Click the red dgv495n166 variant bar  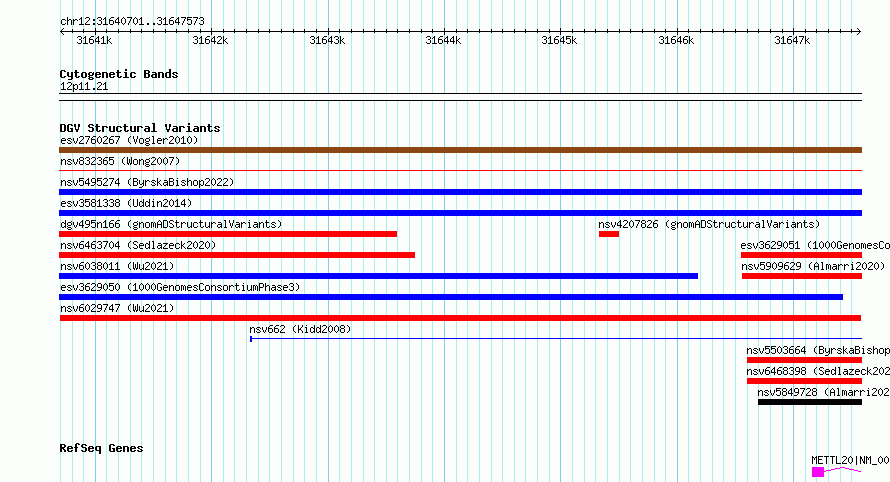coord(228,234)
